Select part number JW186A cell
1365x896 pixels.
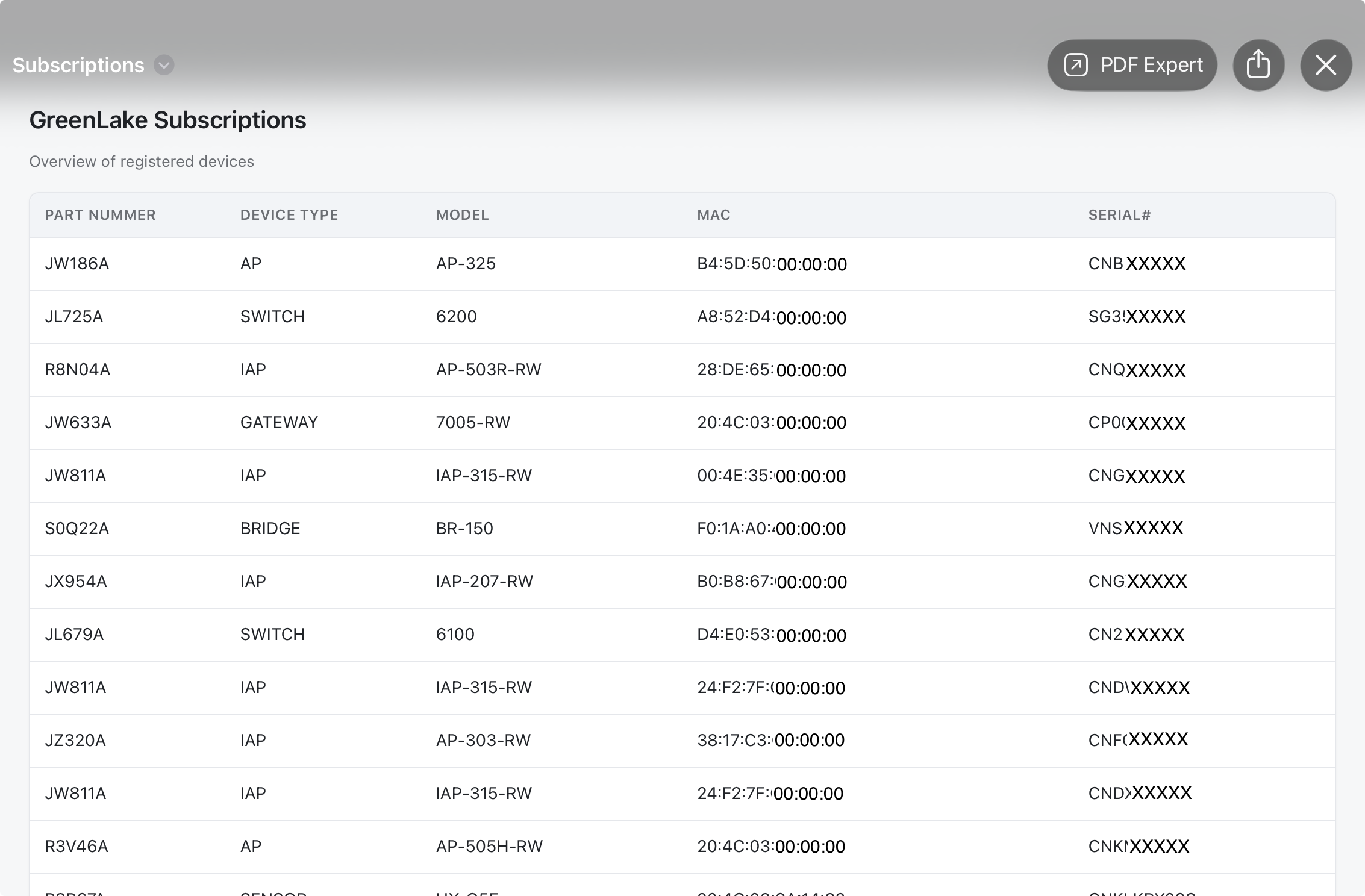pos(77,264)
